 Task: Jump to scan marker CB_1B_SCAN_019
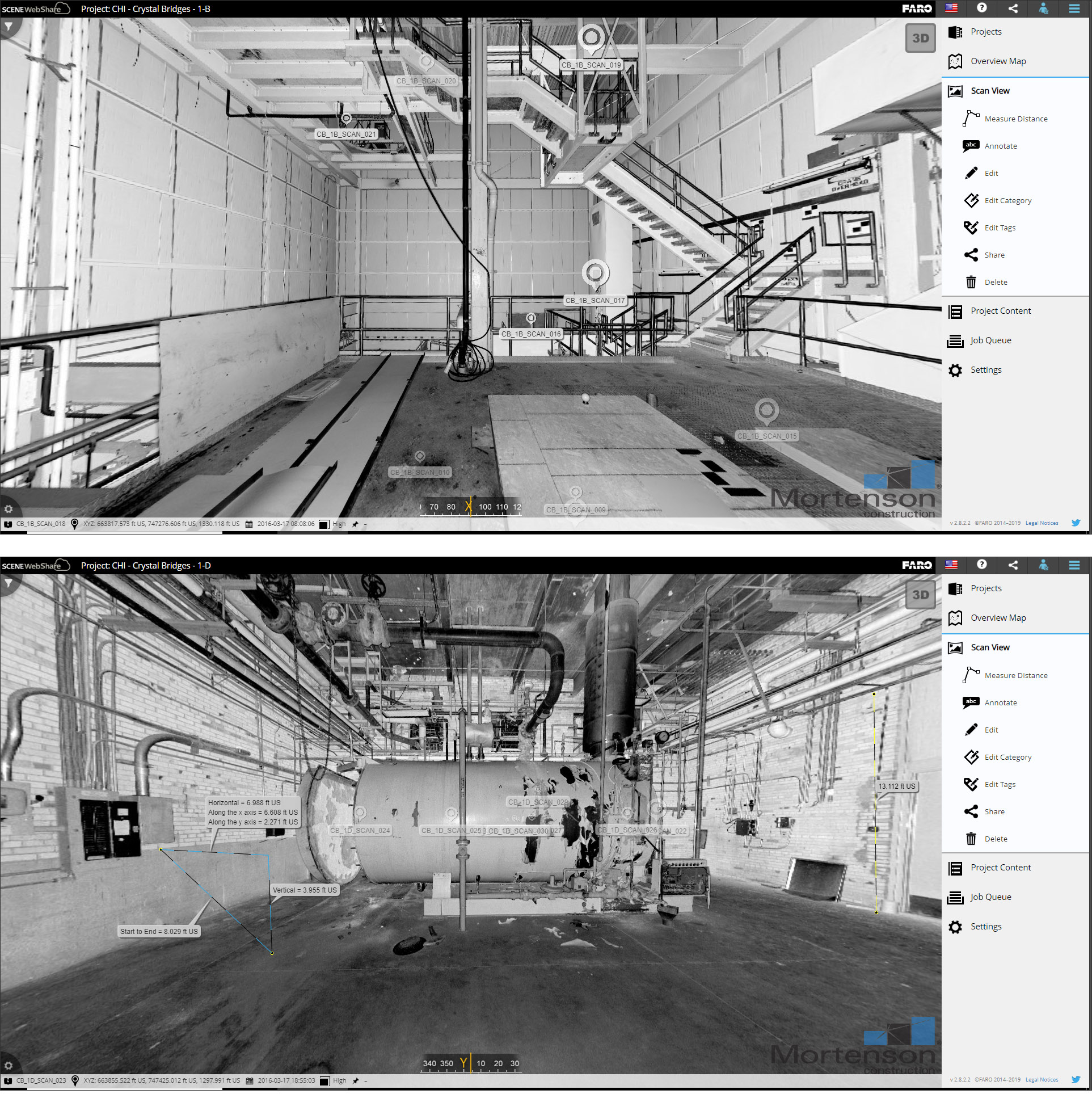(x=591, y=37)
